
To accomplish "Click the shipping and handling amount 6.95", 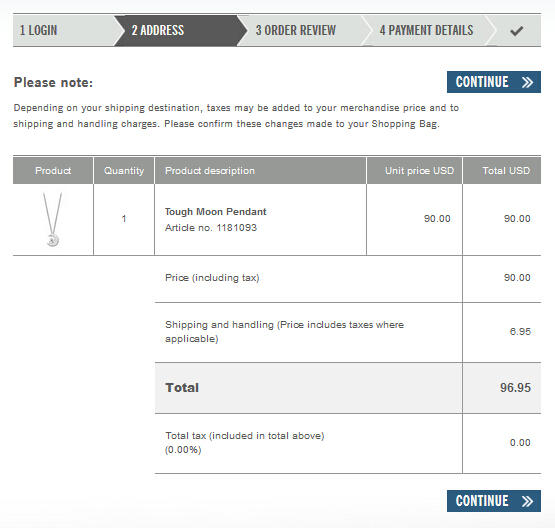I will 520,332.
